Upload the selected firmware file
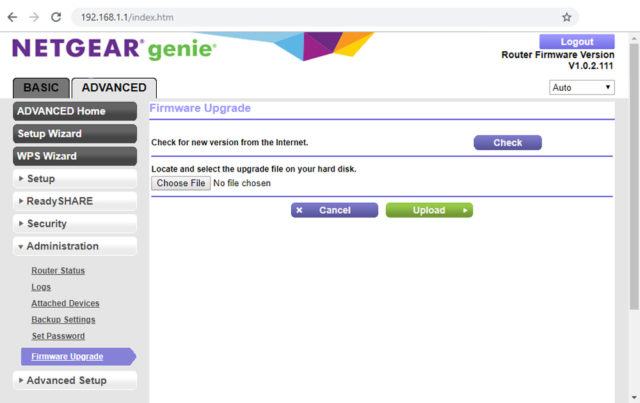The width and height of the screenshot is (640, 403). tap(429, 210)
